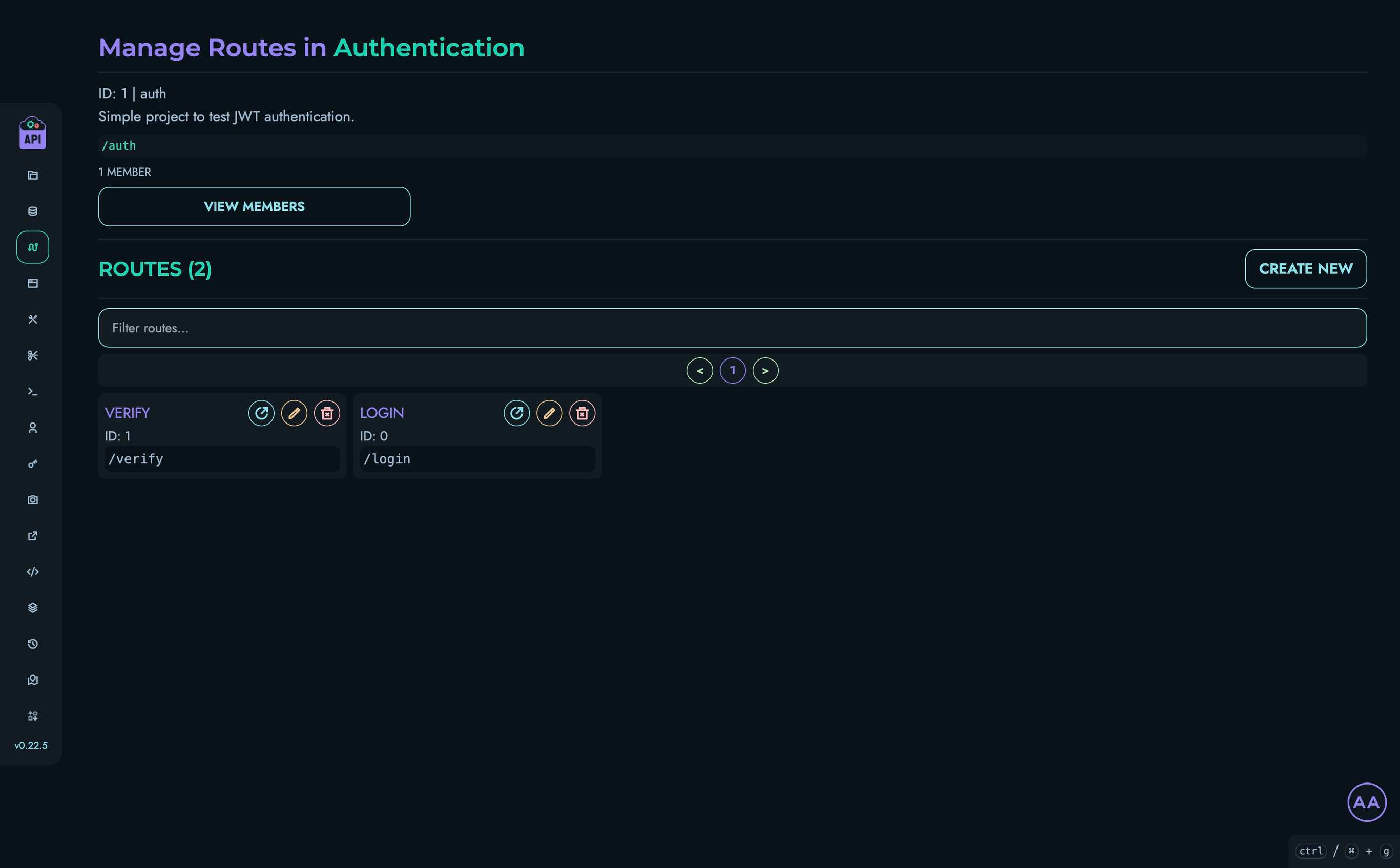The image size is (1400, 868).
Task: Select the scissors icon in sidebar
Action: [x=33, y=355]
